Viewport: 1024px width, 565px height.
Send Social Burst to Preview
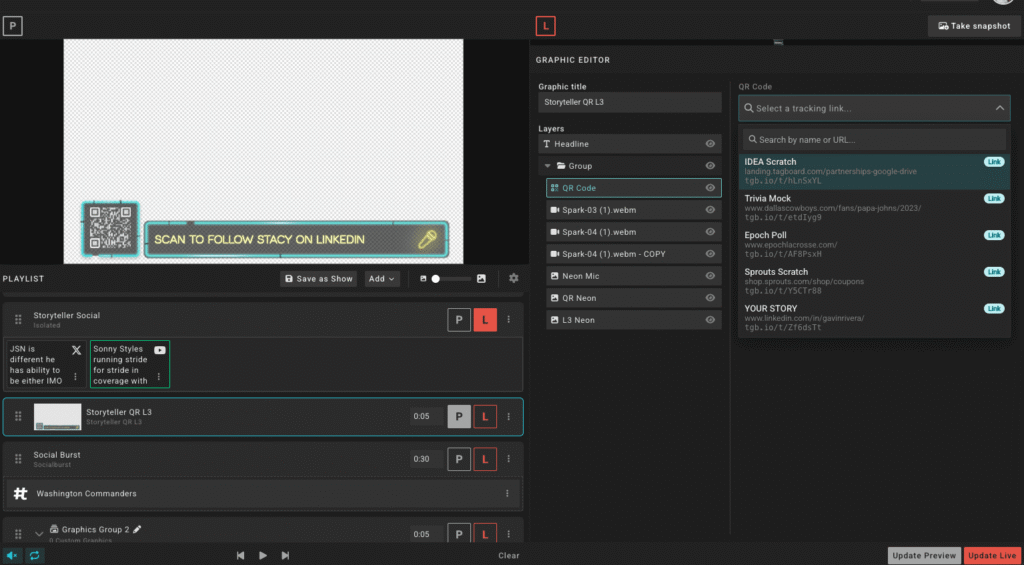(x=459, y=459)
